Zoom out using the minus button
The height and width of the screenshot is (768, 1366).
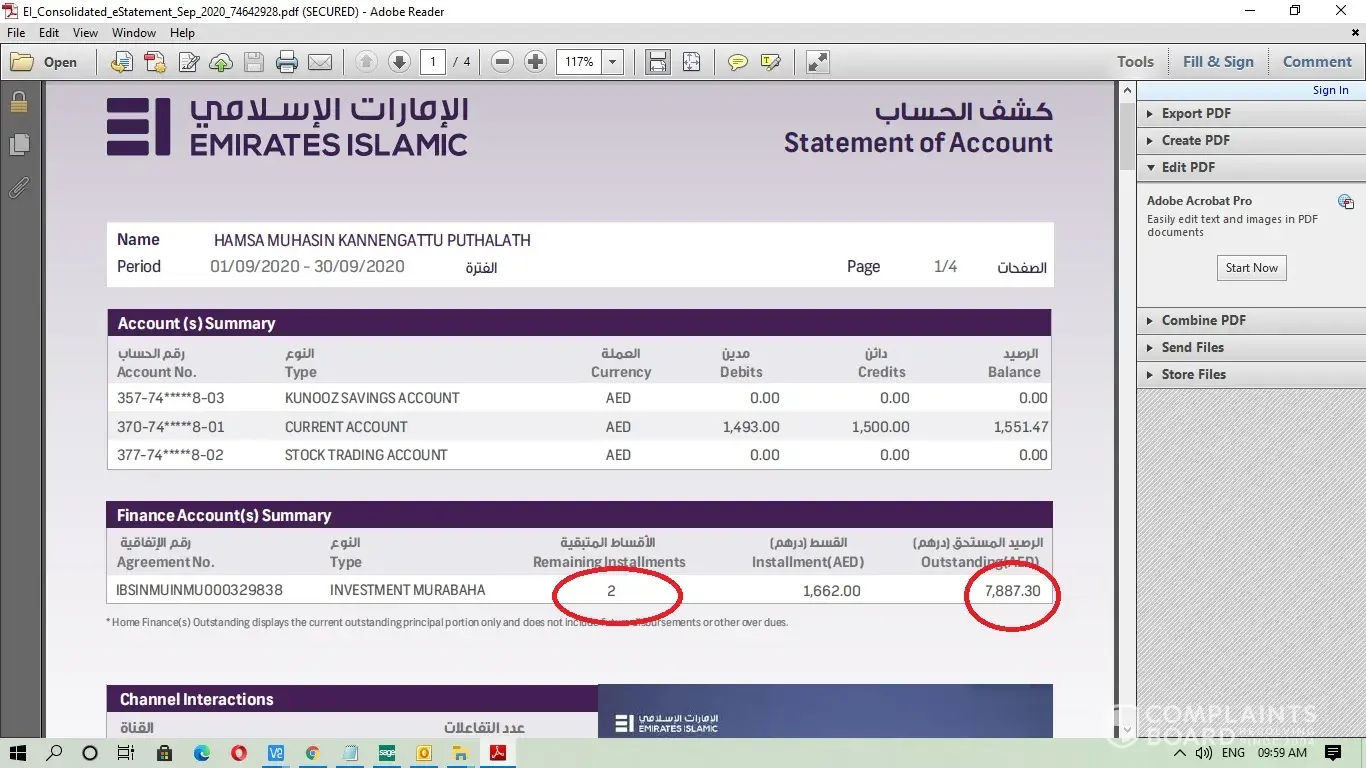(503, 62)
